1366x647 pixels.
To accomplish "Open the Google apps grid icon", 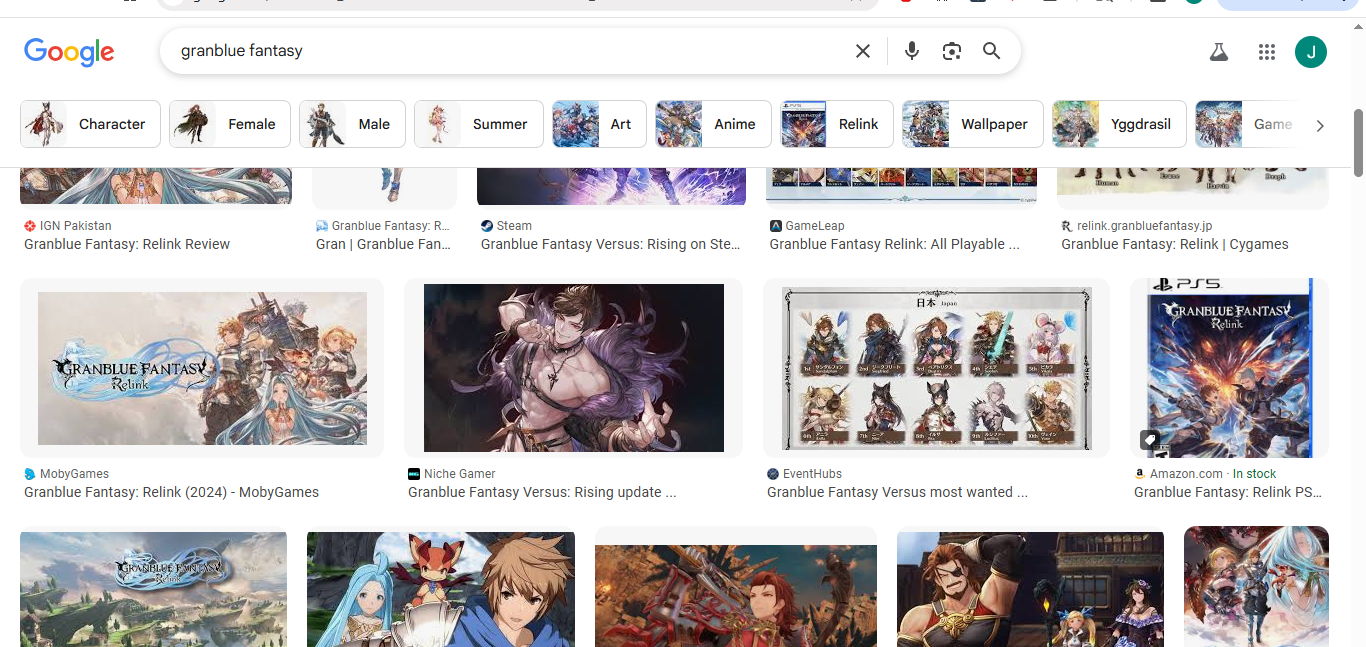I will point(1267,52).
